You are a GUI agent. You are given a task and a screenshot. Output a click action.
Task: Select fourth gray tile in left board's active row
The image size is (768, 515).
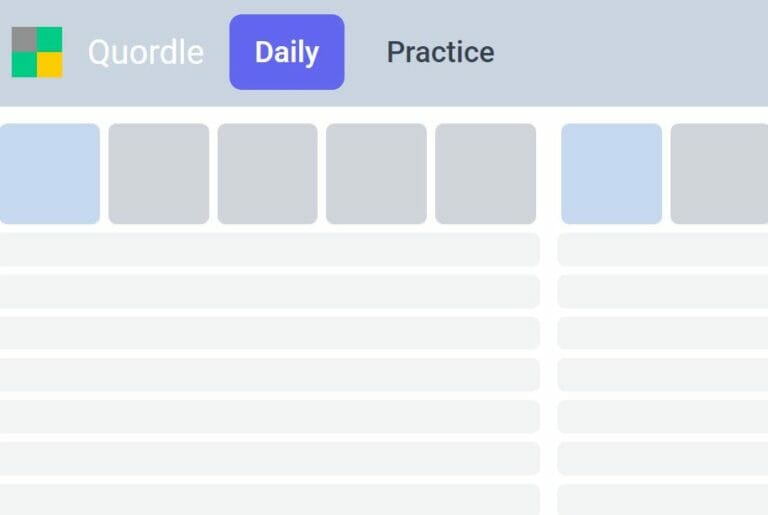(376, 173)
